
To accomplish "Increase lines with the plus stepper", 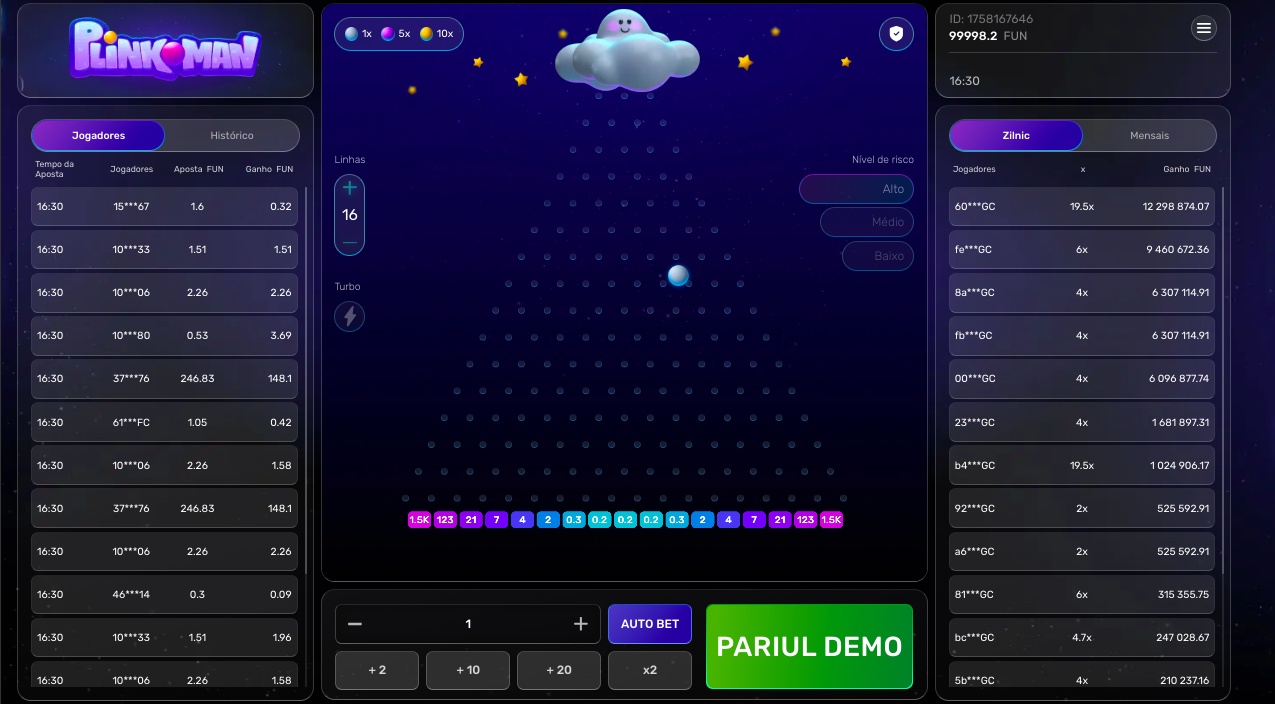I will click(350, 187).
